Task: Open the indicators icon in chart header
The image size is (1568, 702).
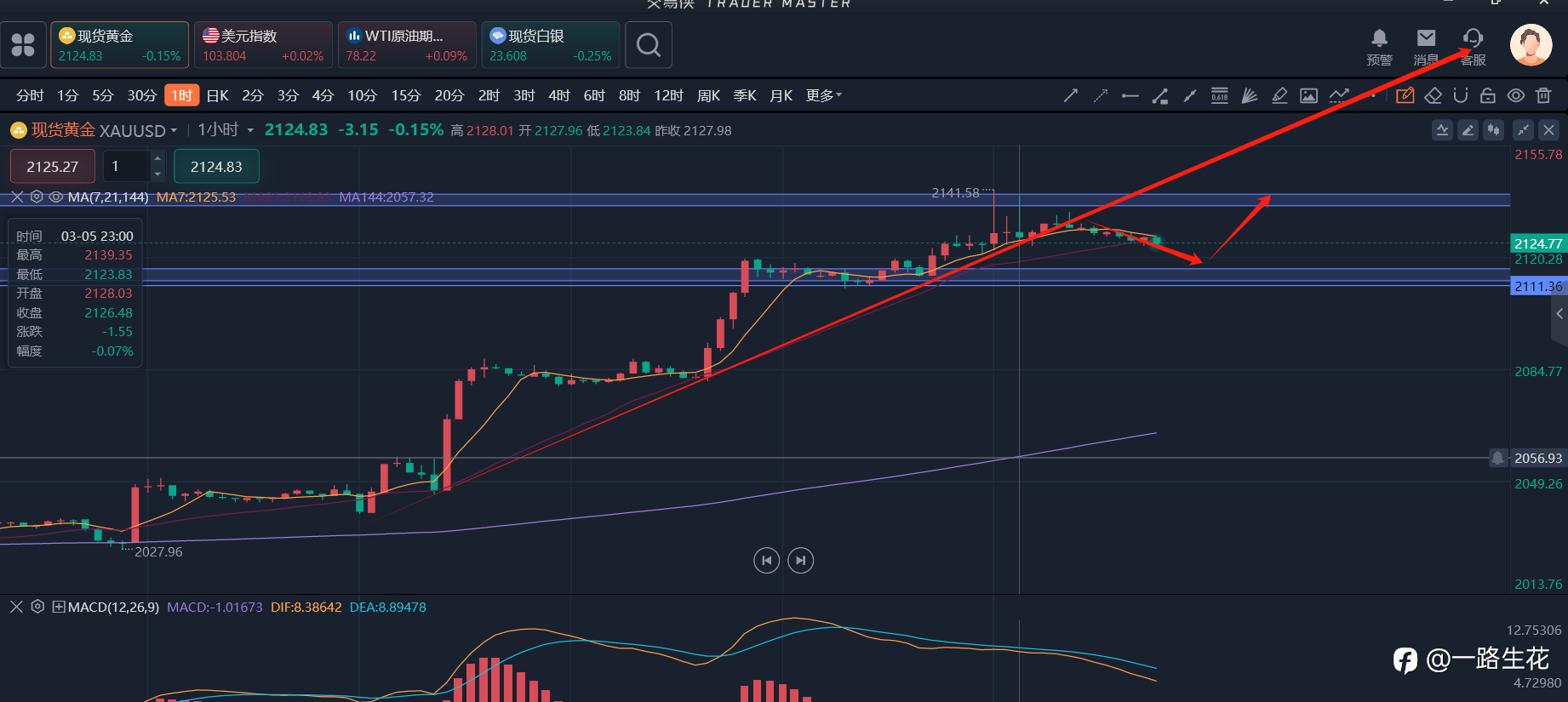Action: 1442,130
